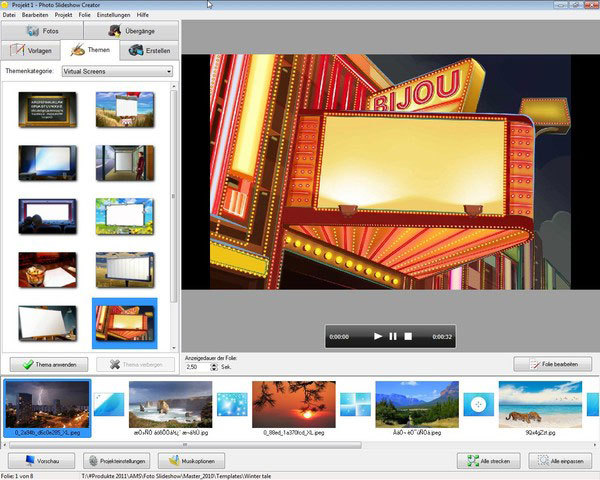Click the Anzeigedauer der Folie input field
Image resolution: width=600 pixels, height=480 pixels.
pyautogui.click(x=197, y=367)
